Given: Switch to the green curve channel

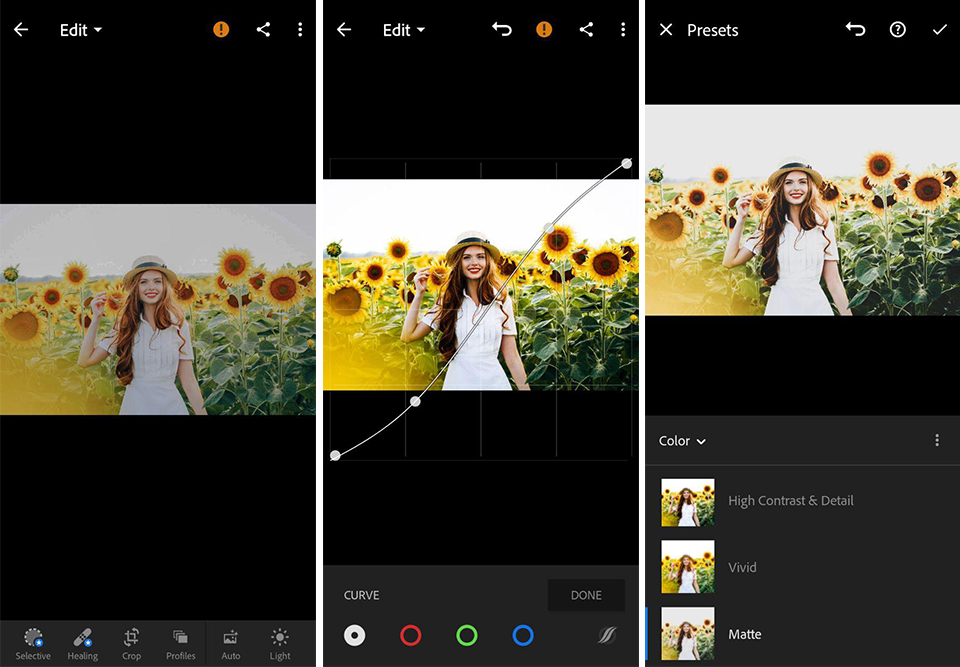Looking at the screenshot, I should pyautogui.click(x=466, y=635).
